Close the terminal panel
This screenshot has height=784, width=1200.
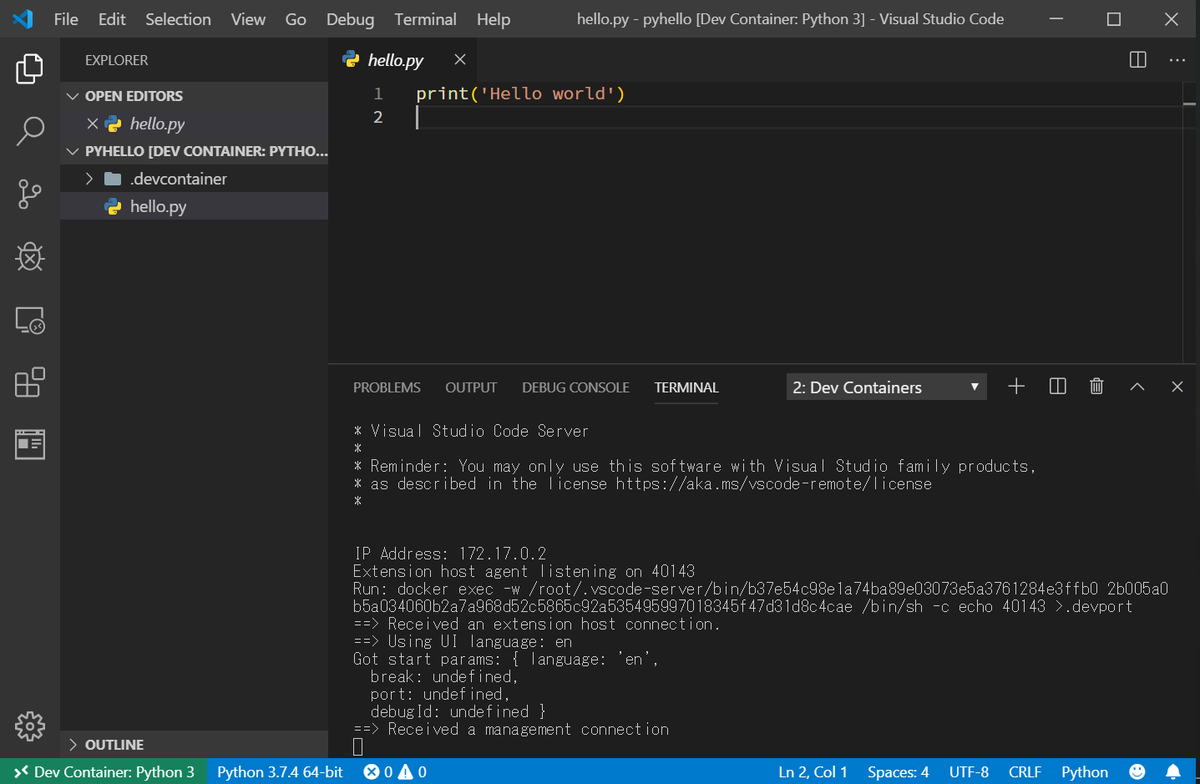(1177, 387)
